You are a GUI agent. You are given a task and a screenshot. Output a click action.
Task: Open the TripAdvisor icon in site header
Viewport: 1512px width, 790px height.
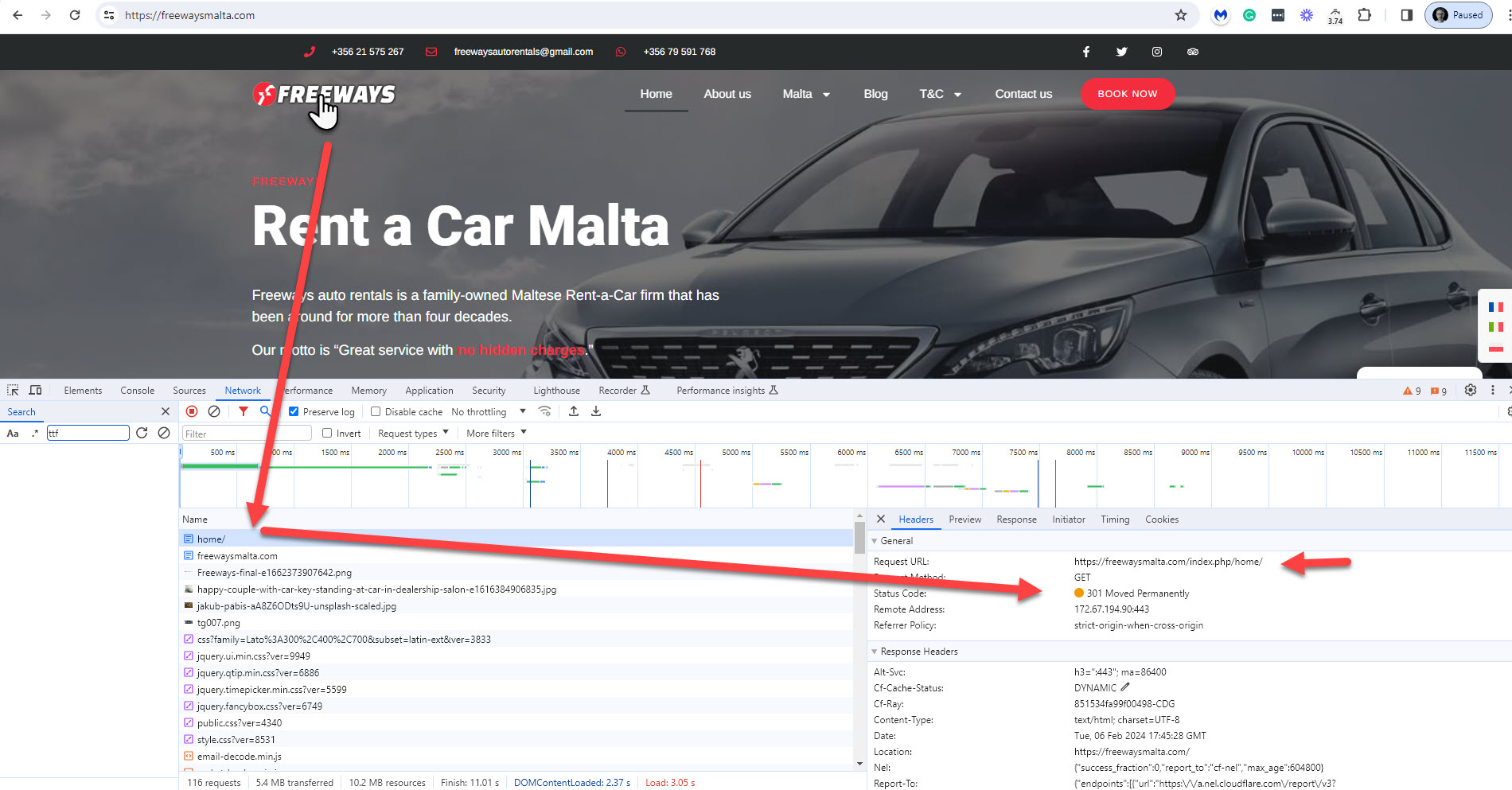(x=1193, y=52)
